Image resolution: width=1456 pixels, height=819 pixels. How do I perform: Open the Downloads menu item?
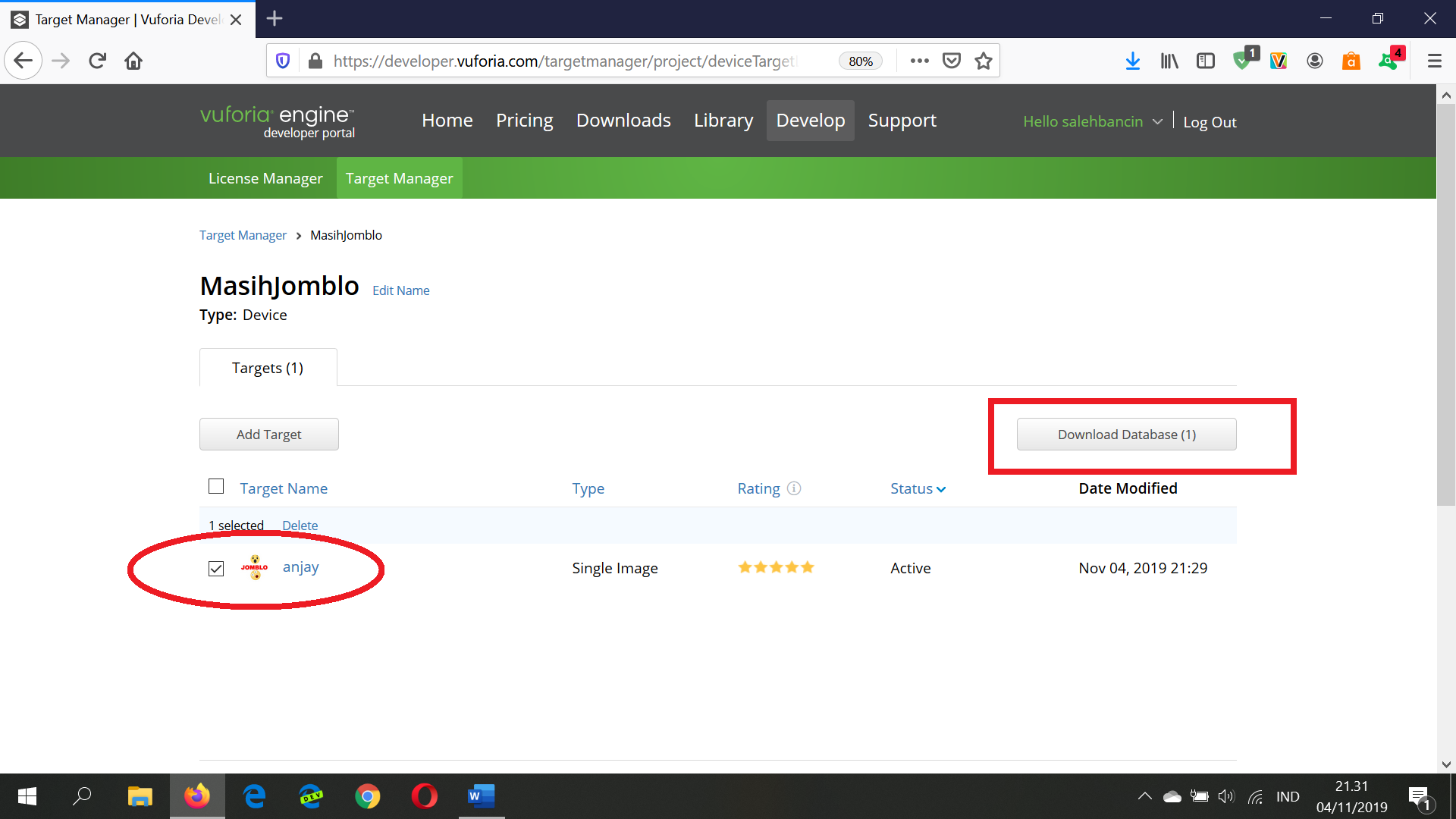pos(623,121)
